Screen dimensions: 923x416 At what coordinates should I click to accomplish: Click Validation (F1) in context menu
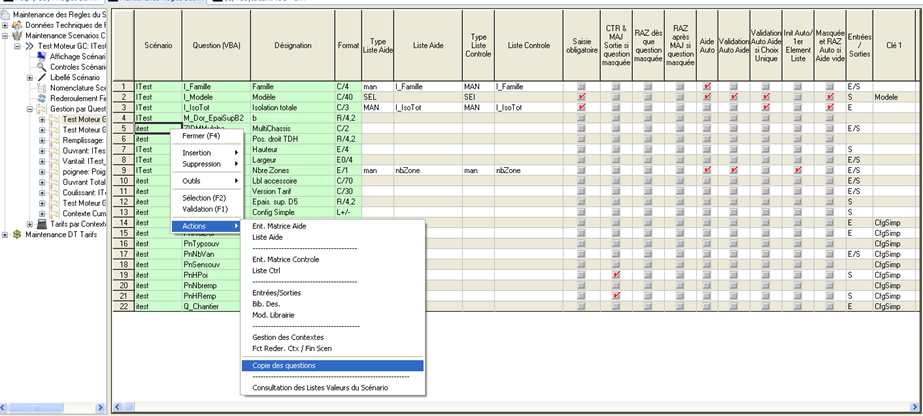(x=205, y=209)
